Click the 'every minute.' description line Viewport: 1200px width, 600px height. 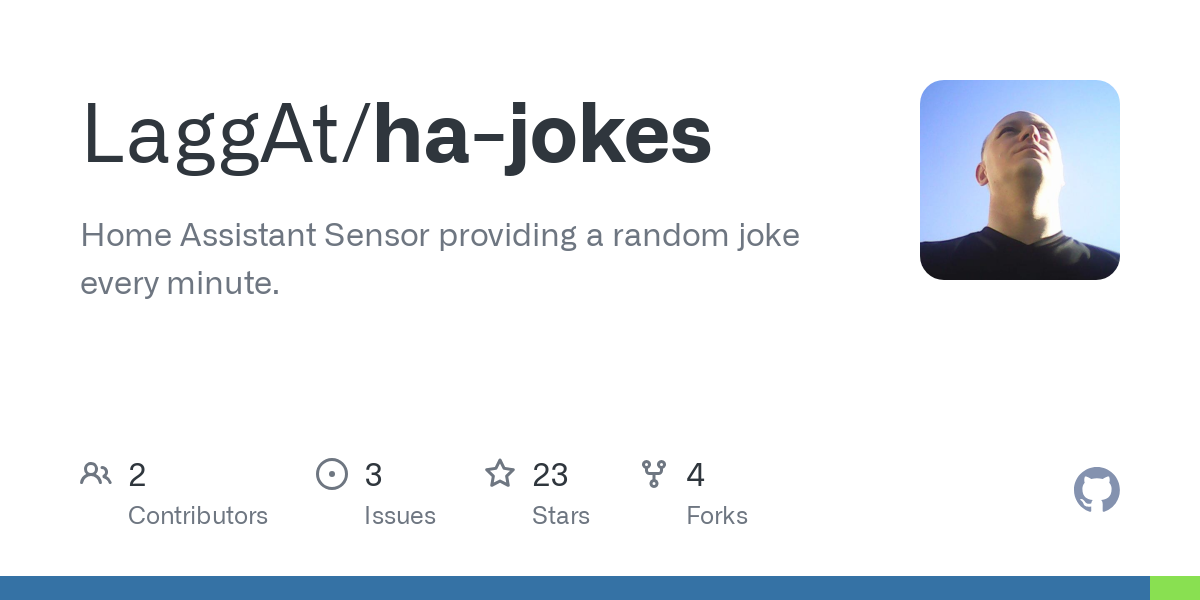click(180, 284)
